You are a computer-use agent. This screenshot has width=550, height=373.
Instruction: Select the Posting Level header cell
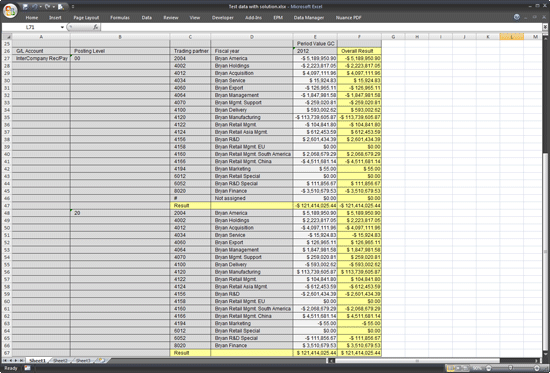click(x=120, y=51)
